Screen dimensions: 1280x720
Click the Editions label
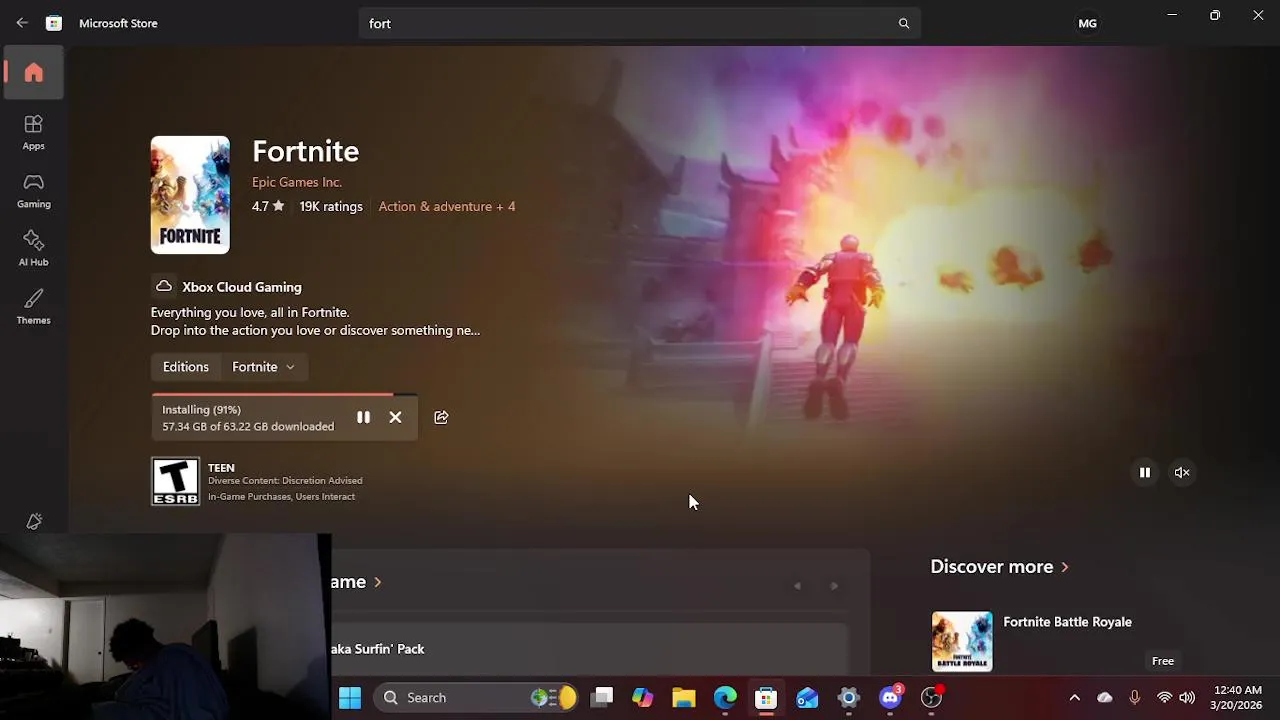click(x=186, y=367)
